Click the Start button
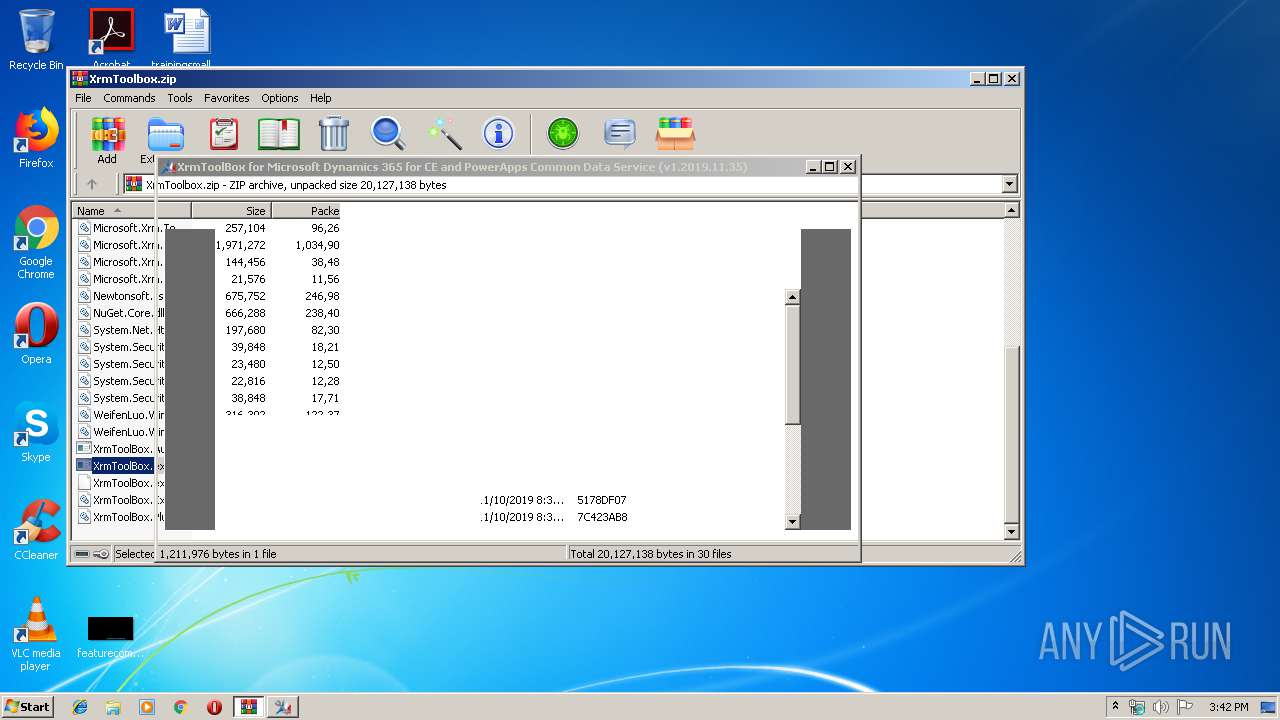The width and height of the screenshot is (1280, 720). pyautogui.click(x=27, y=707)
